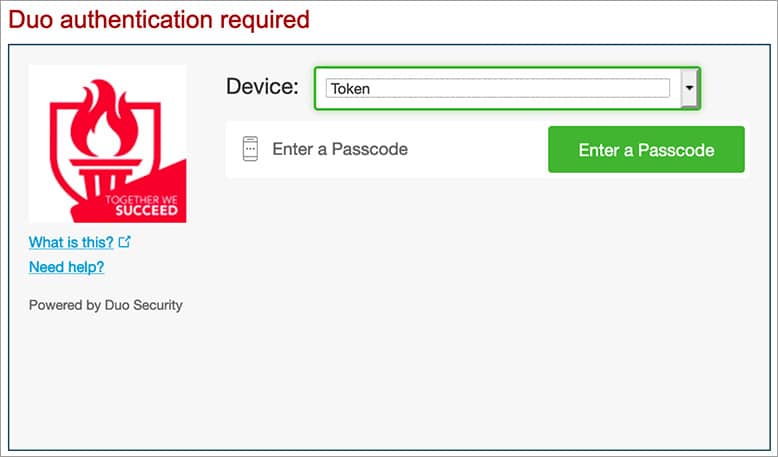Open the Need help? link
778x457 pixels.
tap(66, 267)
